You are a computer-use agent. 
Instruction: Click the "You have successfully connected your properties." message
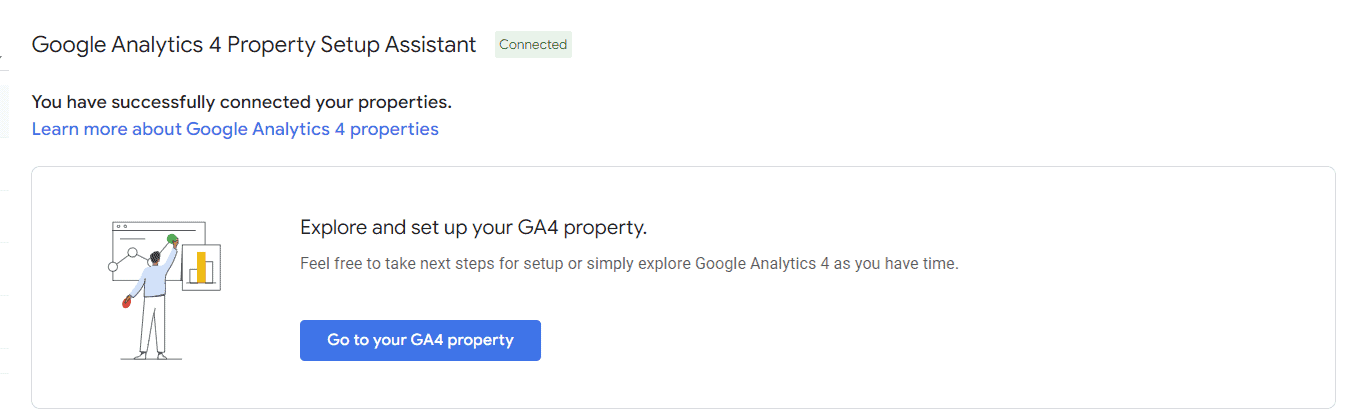(x=242, y=101)
